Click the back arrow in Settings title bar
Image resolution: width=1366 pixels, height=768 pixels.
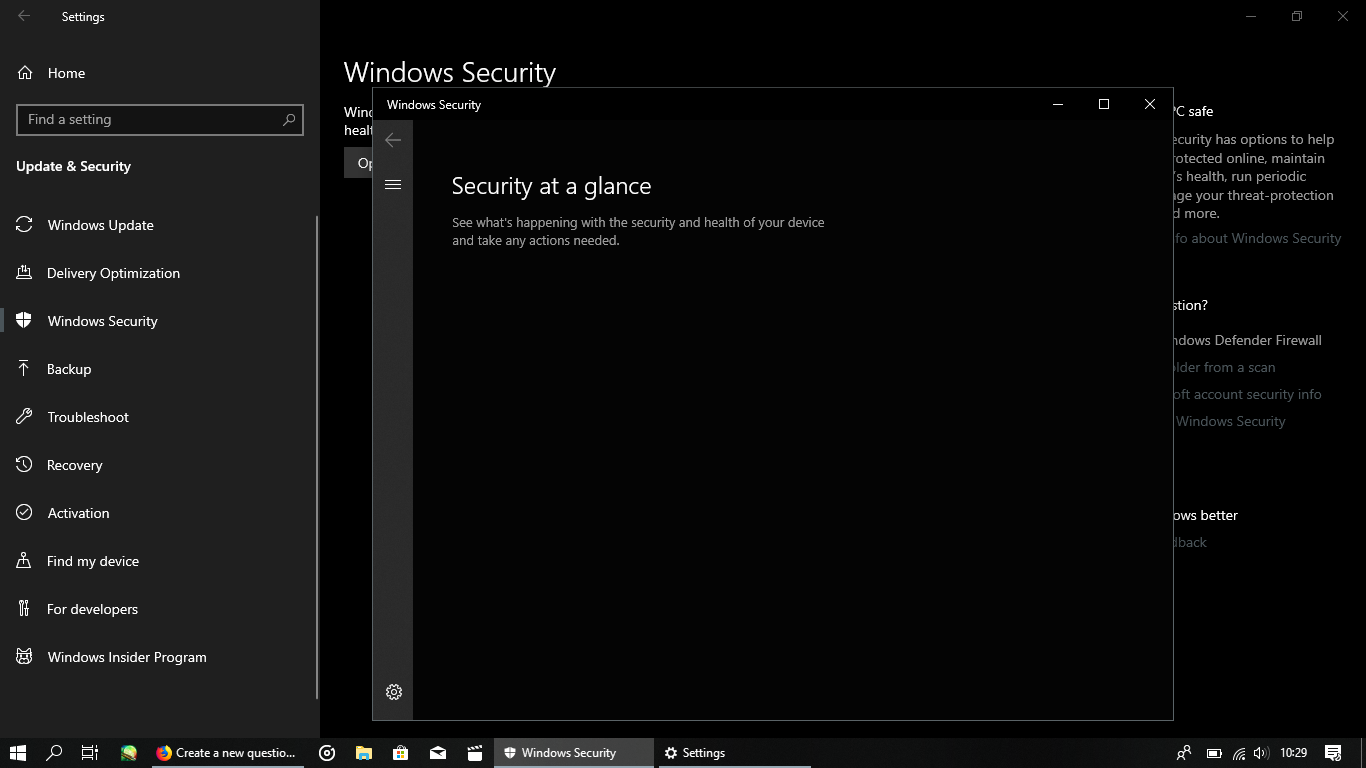(24, 16)
